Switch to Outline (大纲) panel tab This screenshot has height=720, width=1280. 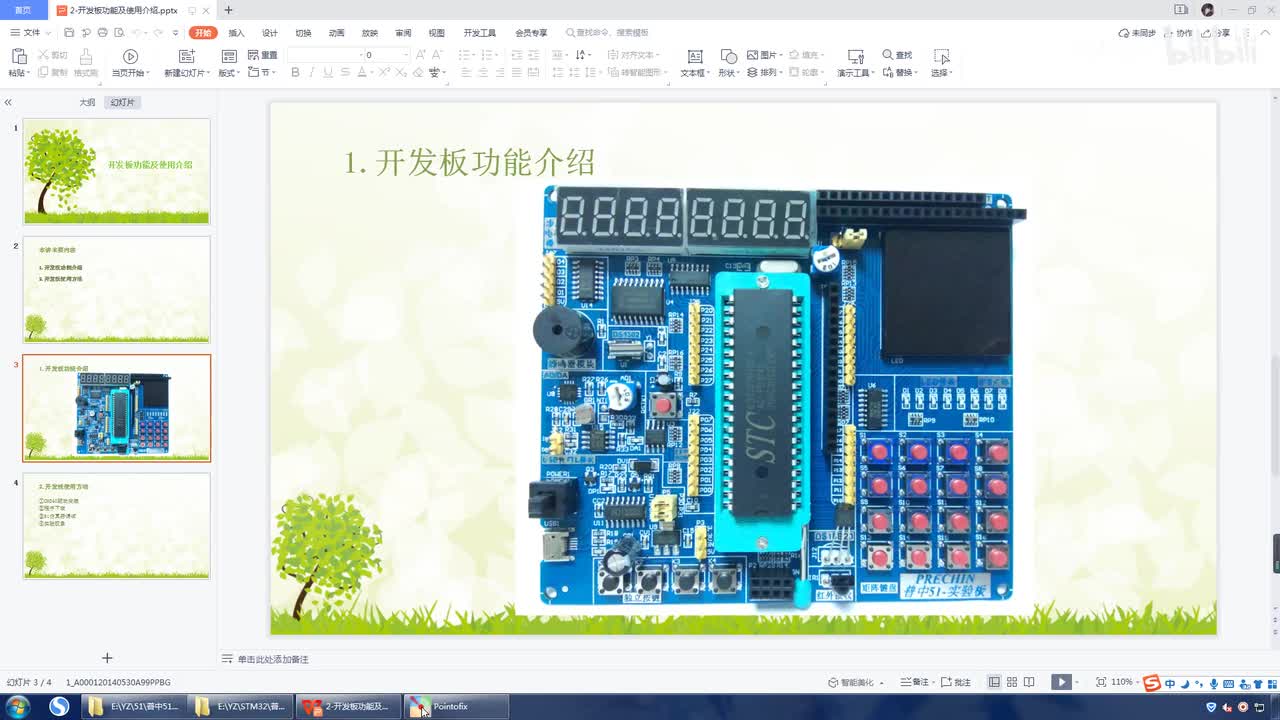click(x=88, y=102)
